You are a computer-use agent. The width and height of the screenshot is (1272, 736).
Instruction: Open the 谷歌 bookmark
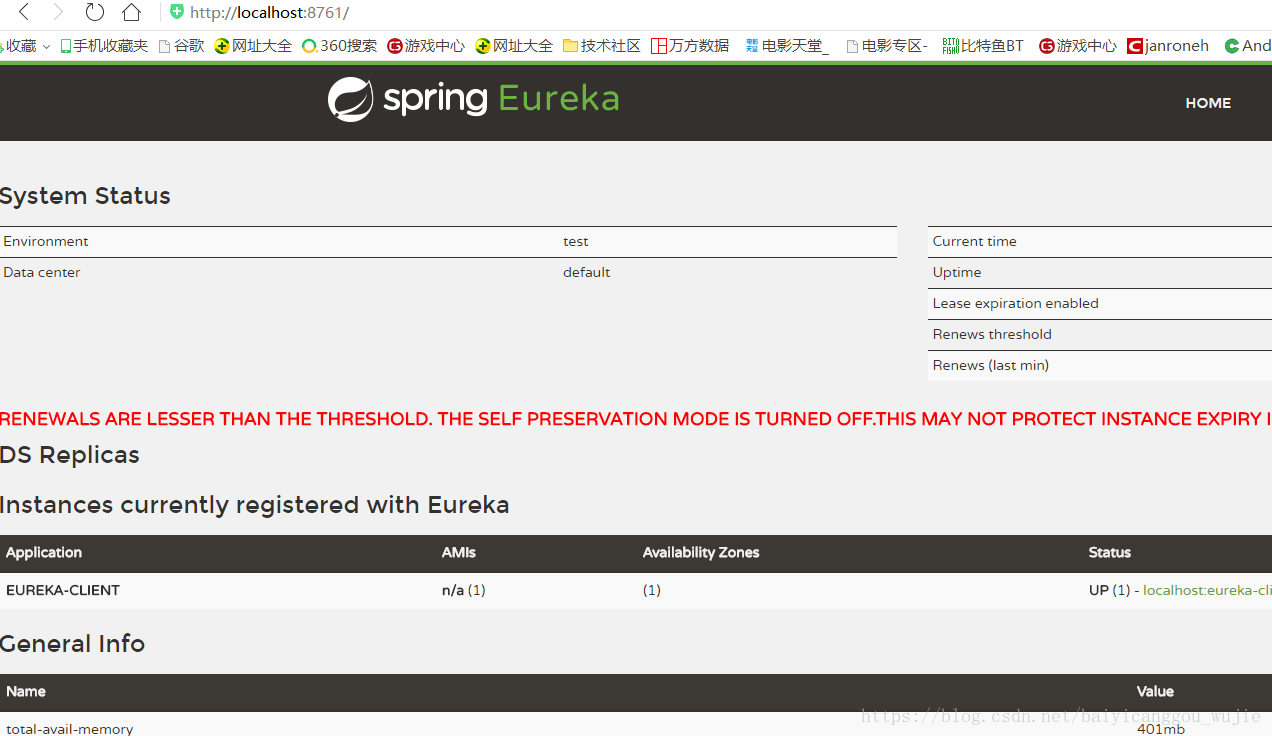click(181, 46)
